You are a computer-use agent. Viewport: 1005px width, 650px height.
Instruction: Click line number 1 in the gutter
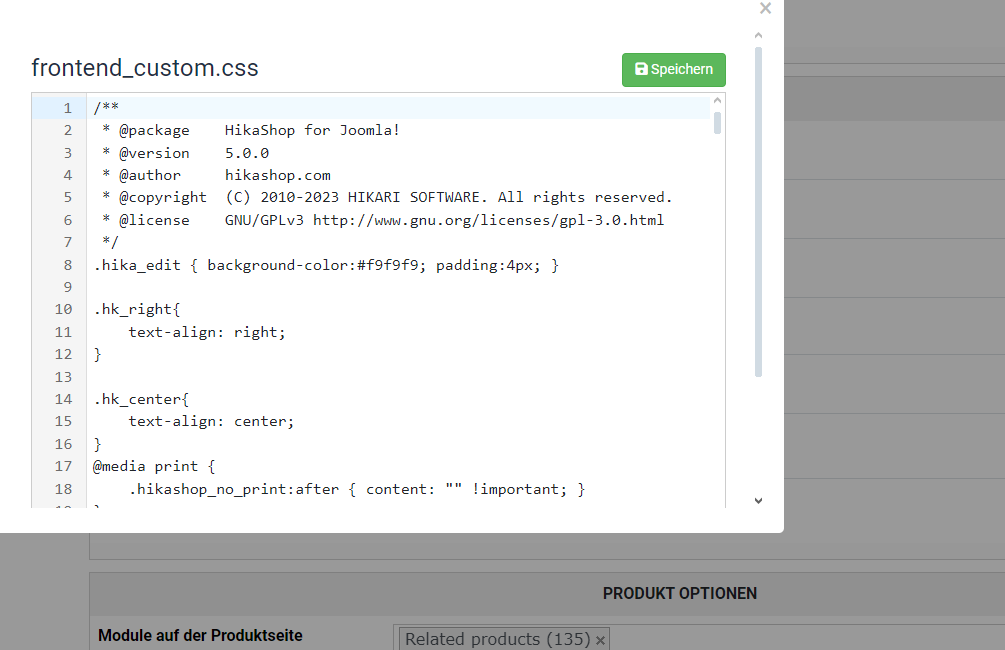click(67, 108)
